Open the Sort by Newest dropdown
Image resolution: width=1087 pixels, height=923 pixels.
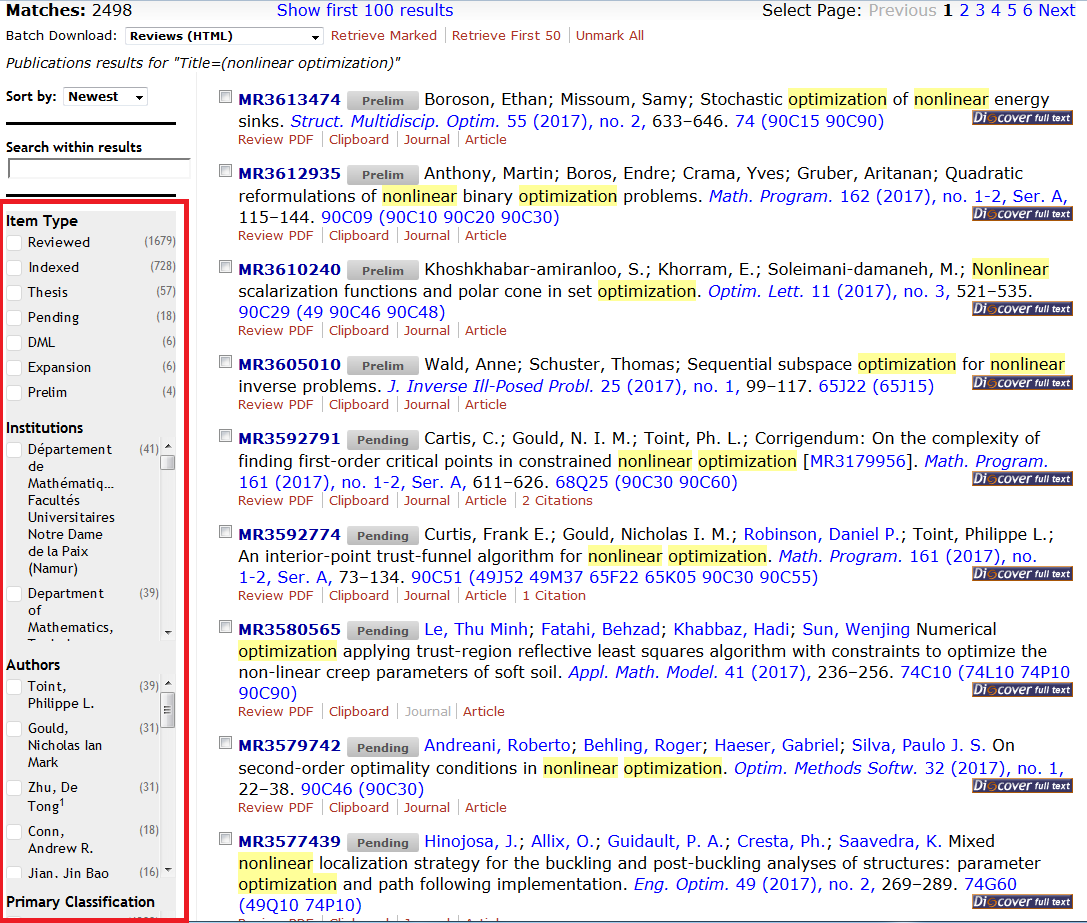pos(105,97)
